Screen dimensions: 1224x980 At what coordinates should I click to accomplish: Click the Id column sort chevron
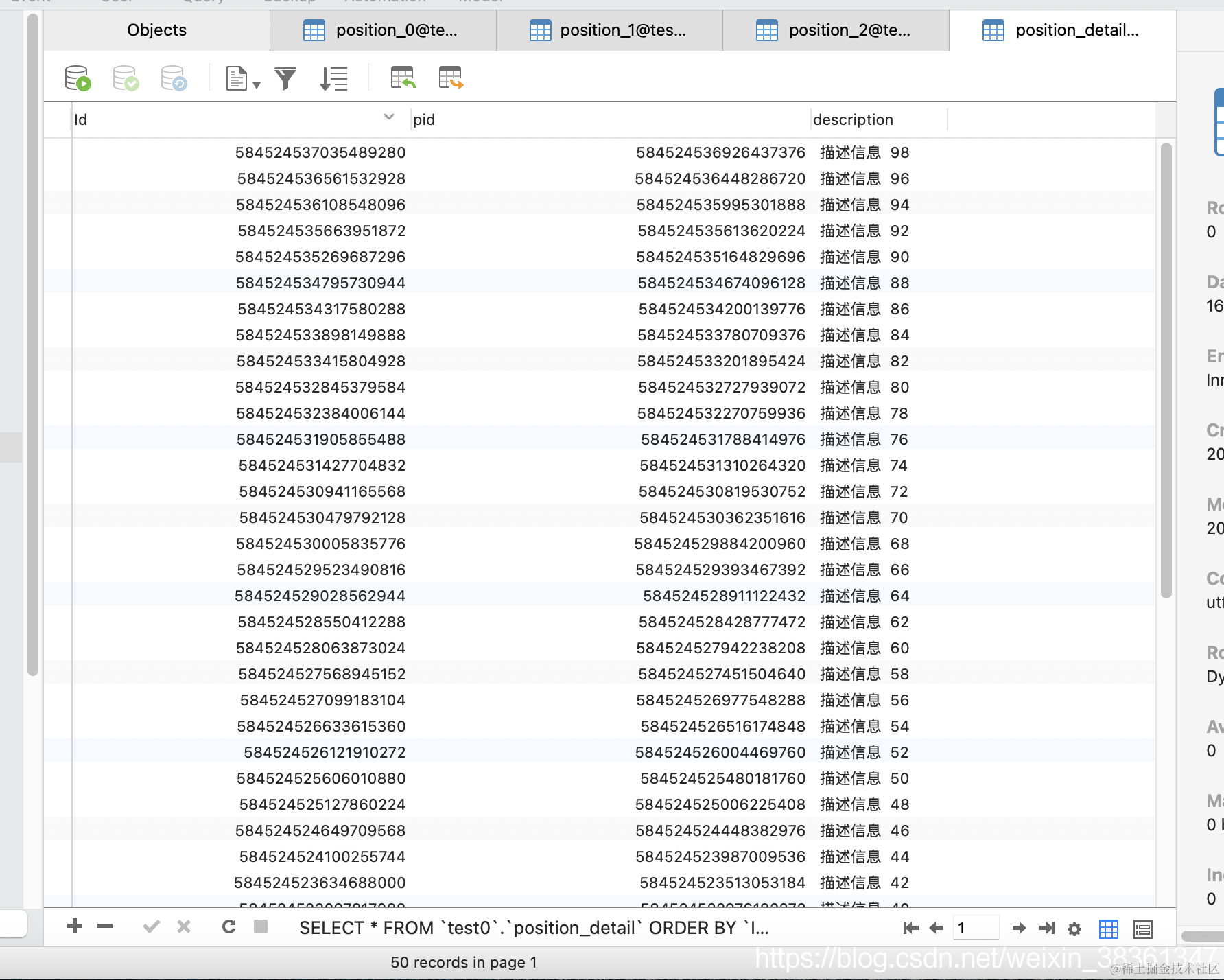coord(389,117)
